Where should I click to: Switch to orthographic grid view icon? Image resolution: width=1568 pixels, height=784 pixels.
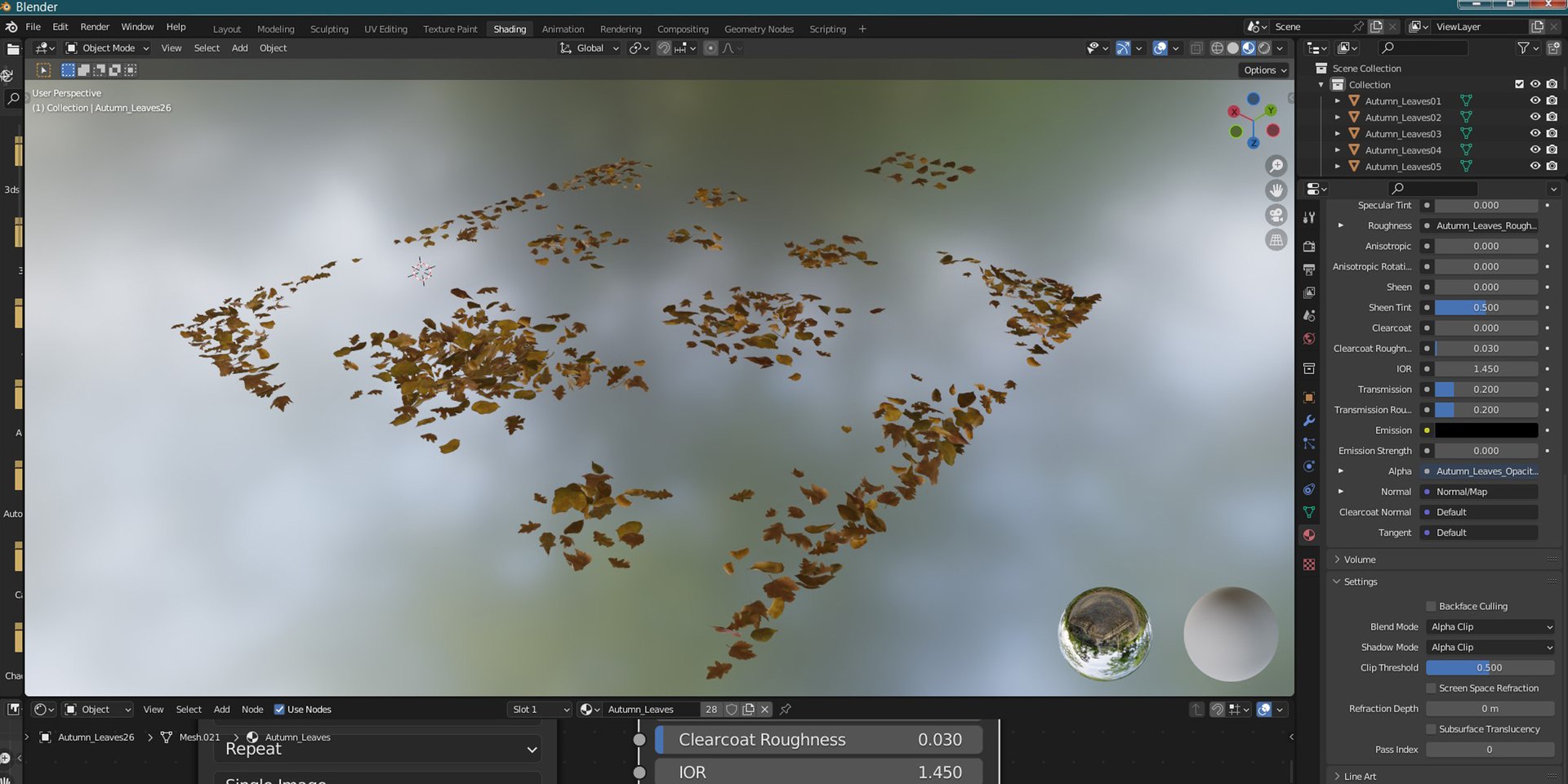coord(1276,240)
